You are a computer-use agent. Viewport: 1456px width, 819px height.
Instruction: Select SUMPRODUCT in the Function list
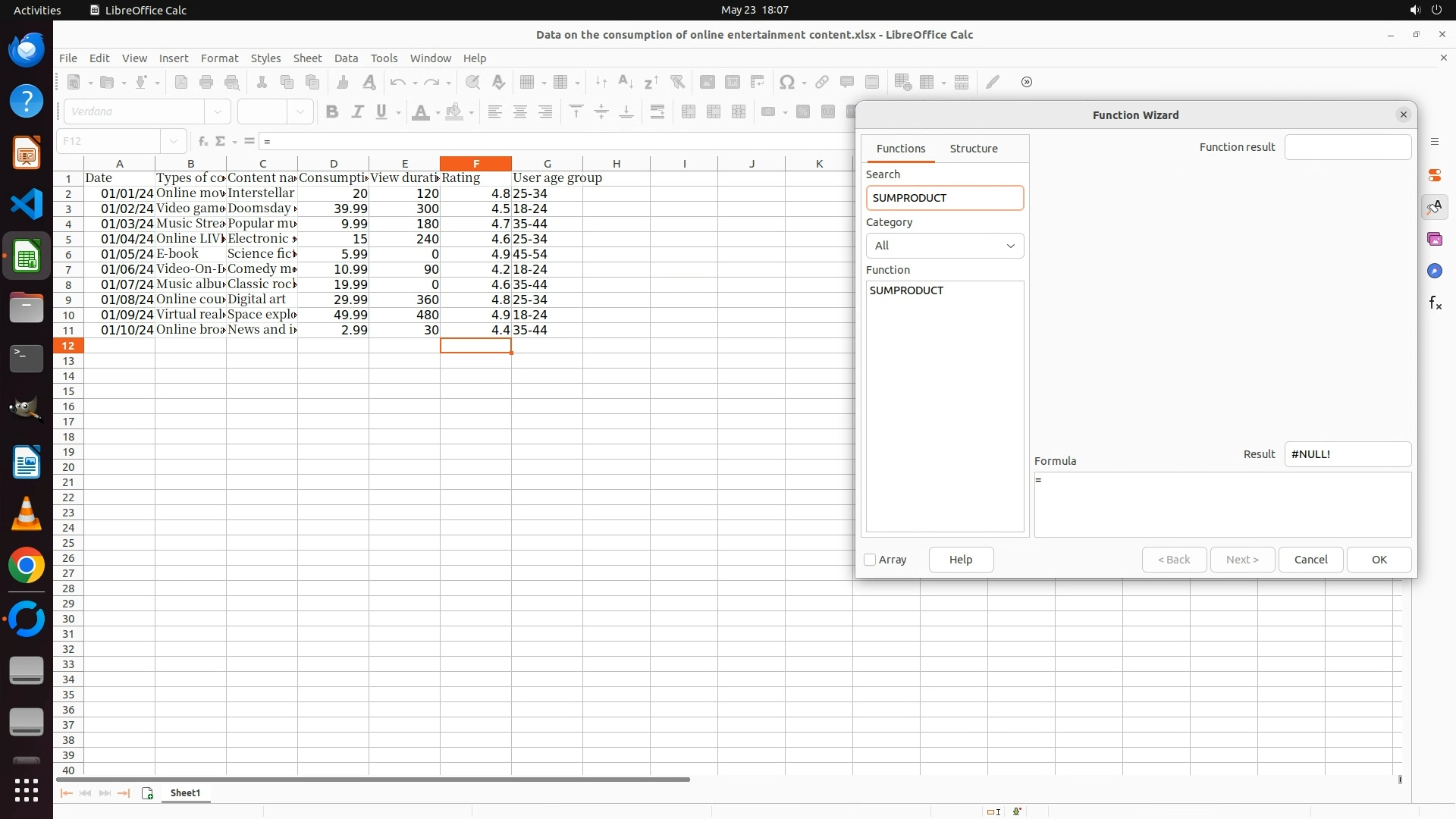906,290
